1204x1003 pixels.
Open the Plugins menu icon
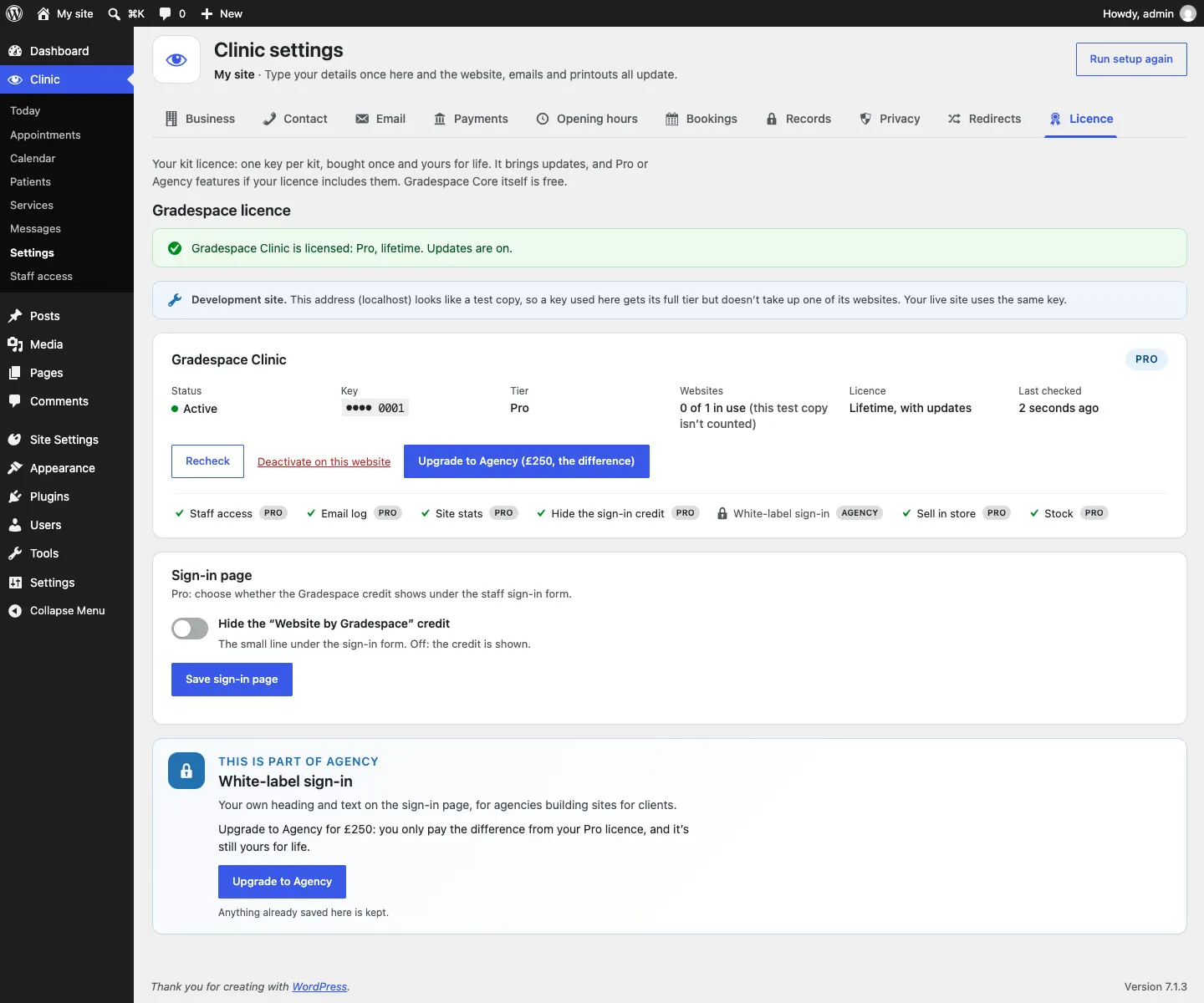[x=15, y=496]
